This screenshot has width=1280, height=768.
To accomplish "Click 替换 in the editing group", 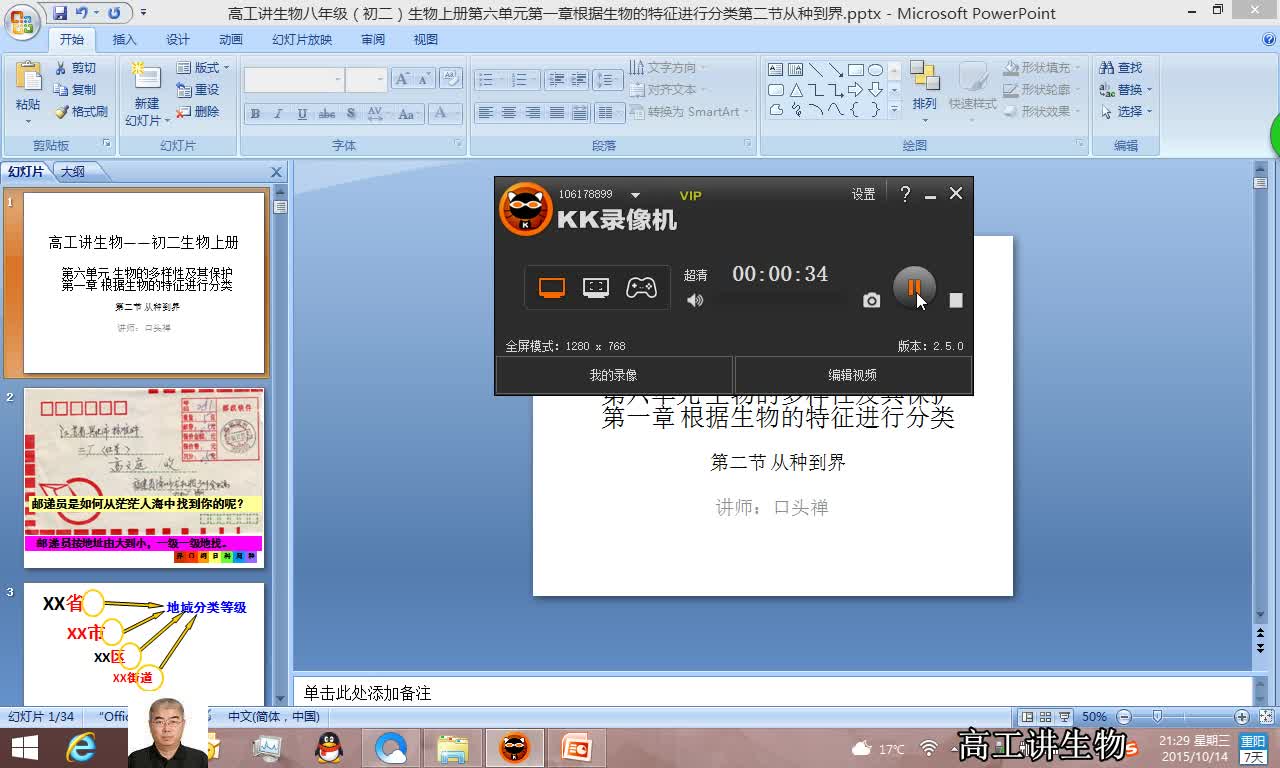I will tap(1126, 90).
